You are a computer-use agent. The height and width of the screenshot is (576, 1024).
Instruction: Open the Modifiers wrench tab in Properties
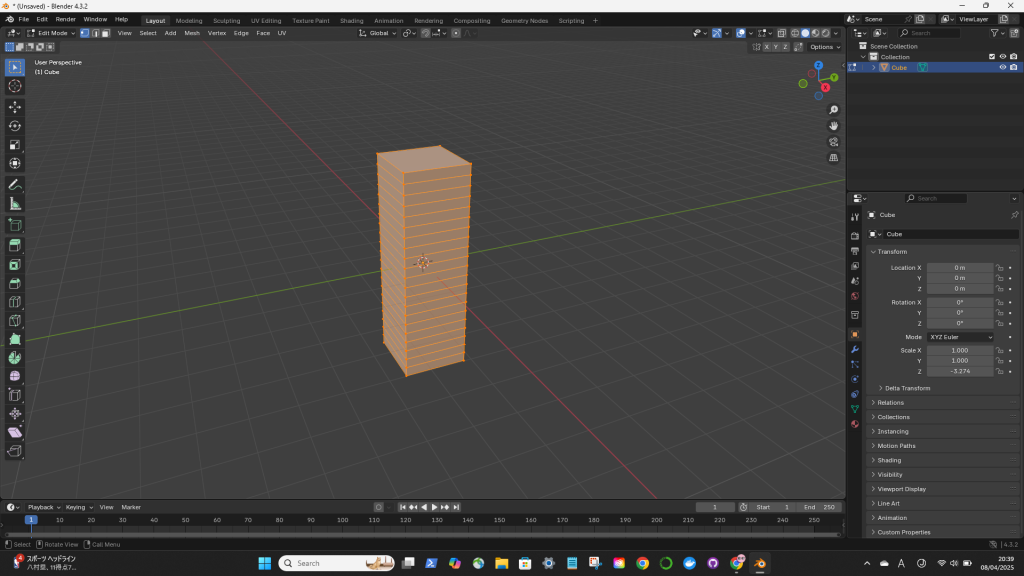pos(854,349)
